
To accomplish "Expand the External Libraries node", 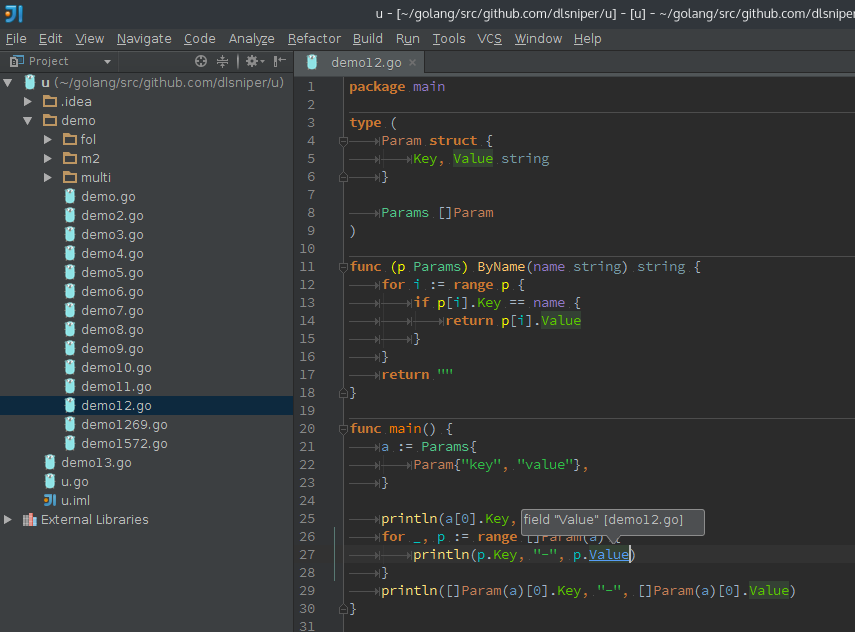I will [8, 519].
